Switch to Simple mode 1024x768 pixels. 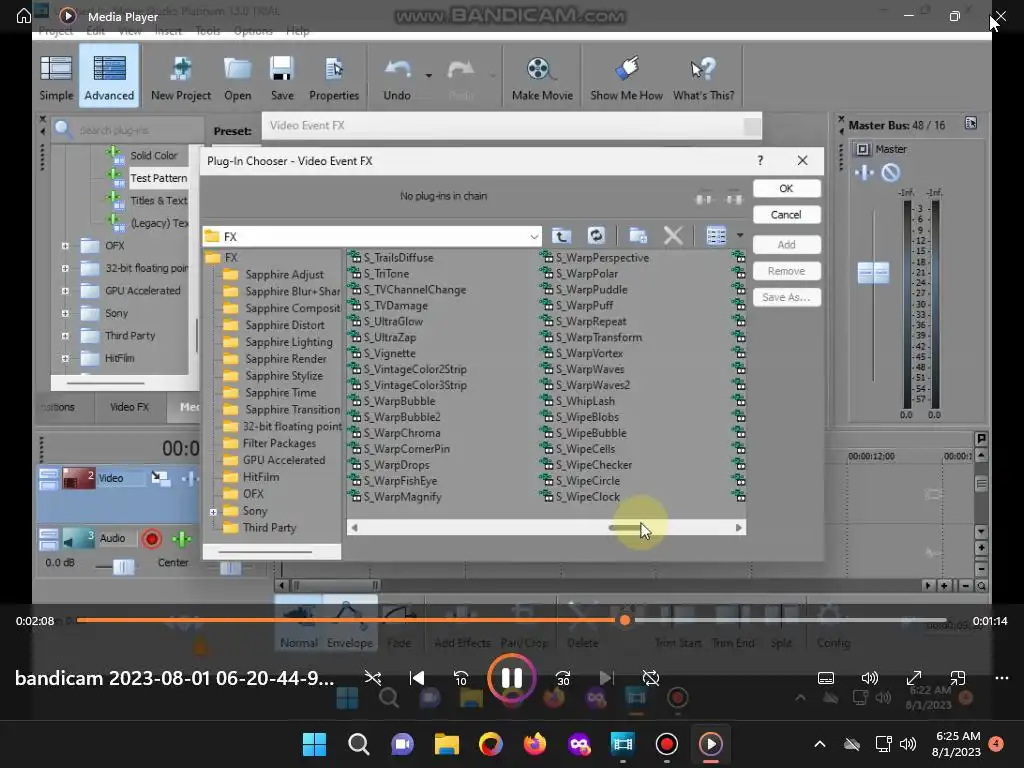click(56, 78)
